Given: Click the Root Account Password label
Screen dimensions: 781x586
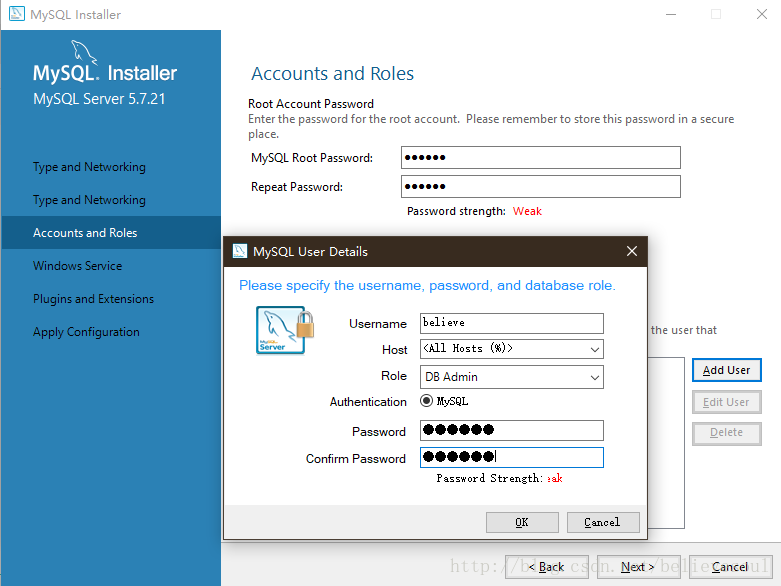Looking at the screenshot, I should click(x=311, y=104).
